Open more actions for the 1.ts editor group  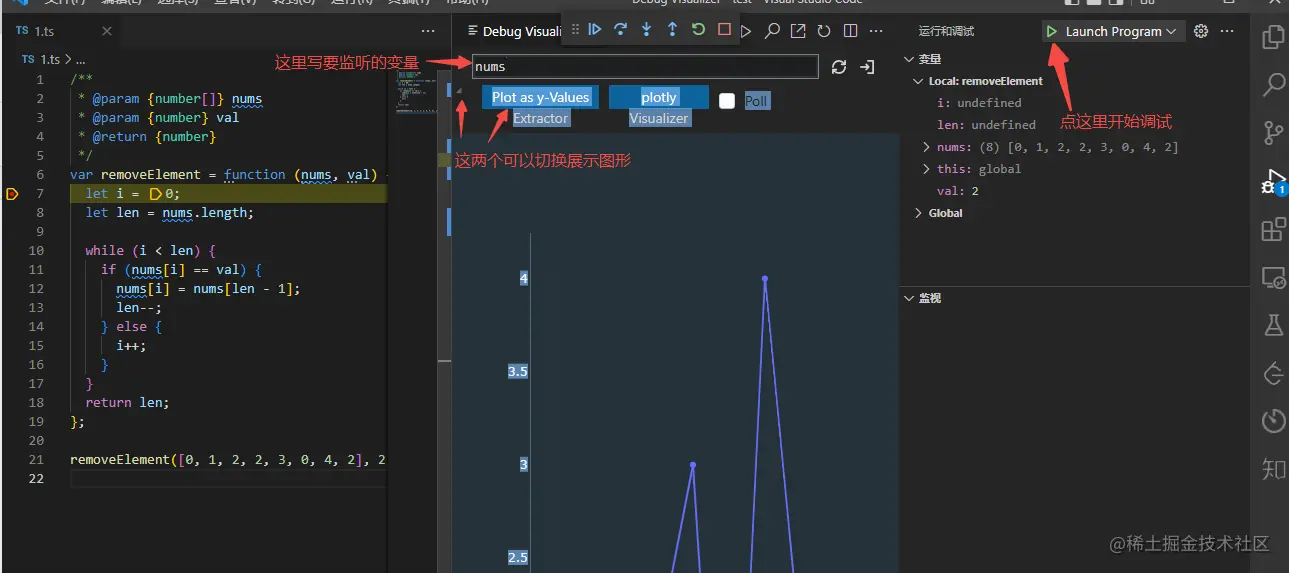[x=428, y=32]
